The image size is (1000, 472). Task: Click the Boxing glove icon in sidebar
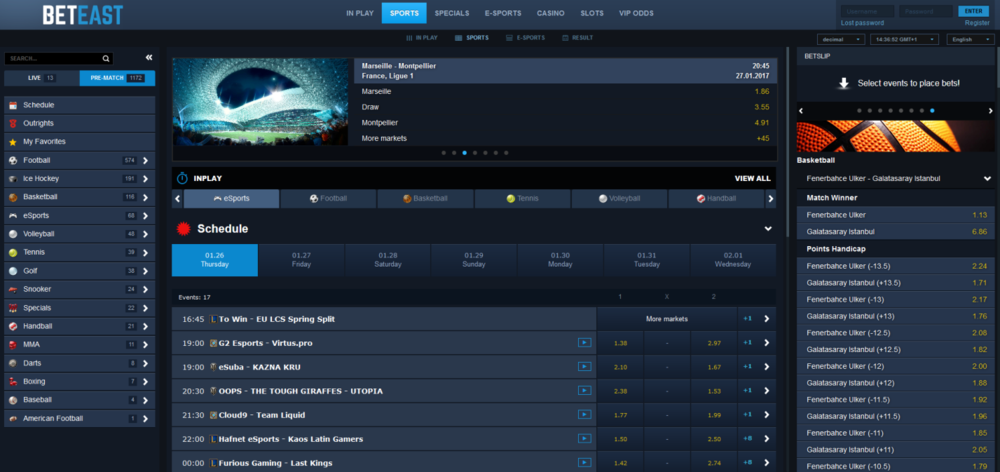coord(13,382)
